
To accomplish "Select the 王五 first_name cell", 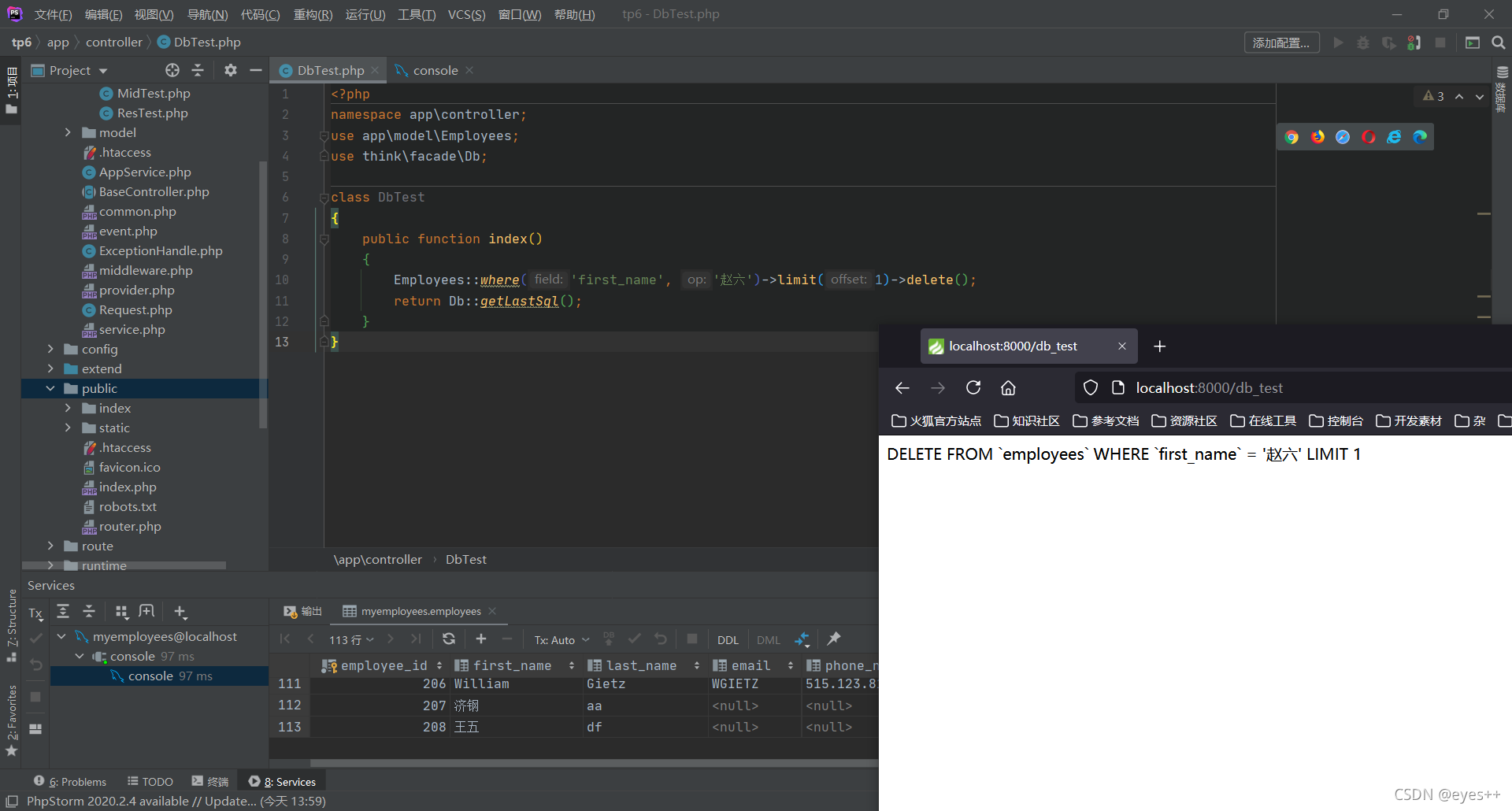I will (x=516, y=727).
